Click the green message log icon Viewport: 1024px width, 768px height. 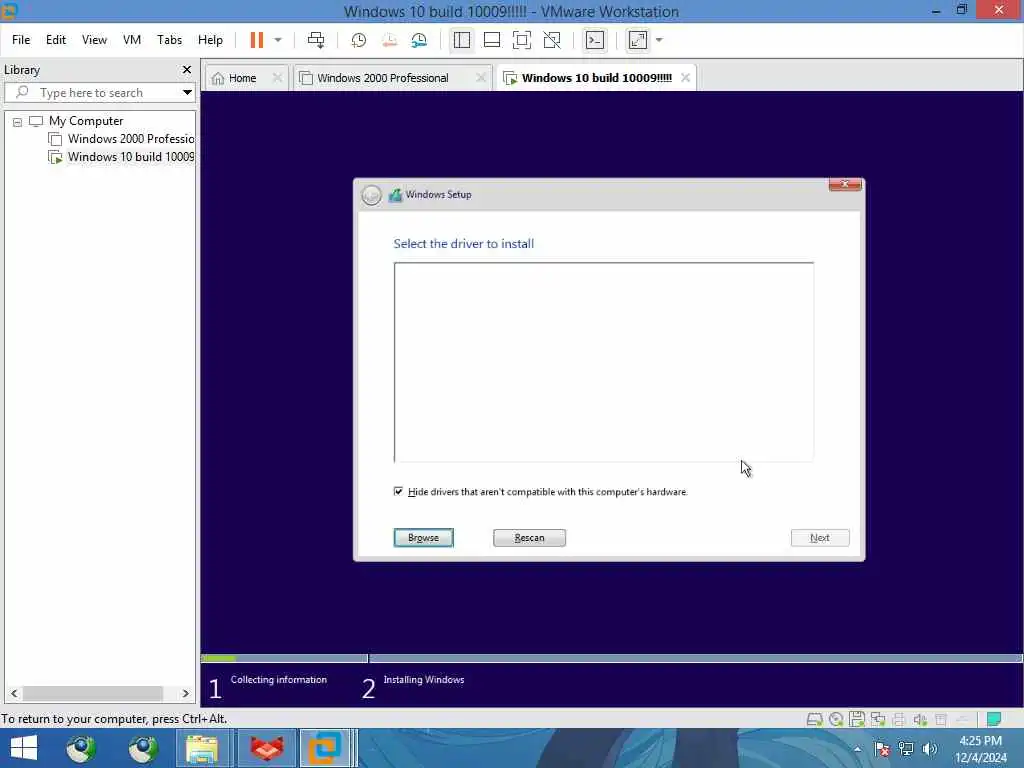coord(993,720)
